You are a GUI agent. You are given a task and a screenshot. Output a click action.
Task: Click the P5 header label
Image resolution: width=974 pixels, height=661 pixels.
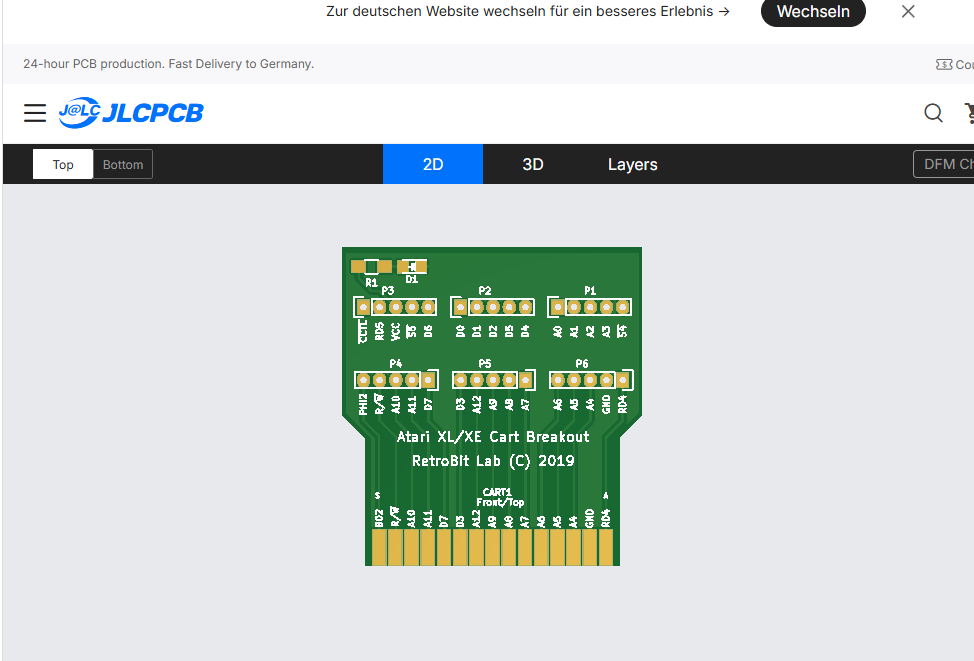tap(485, 363)
